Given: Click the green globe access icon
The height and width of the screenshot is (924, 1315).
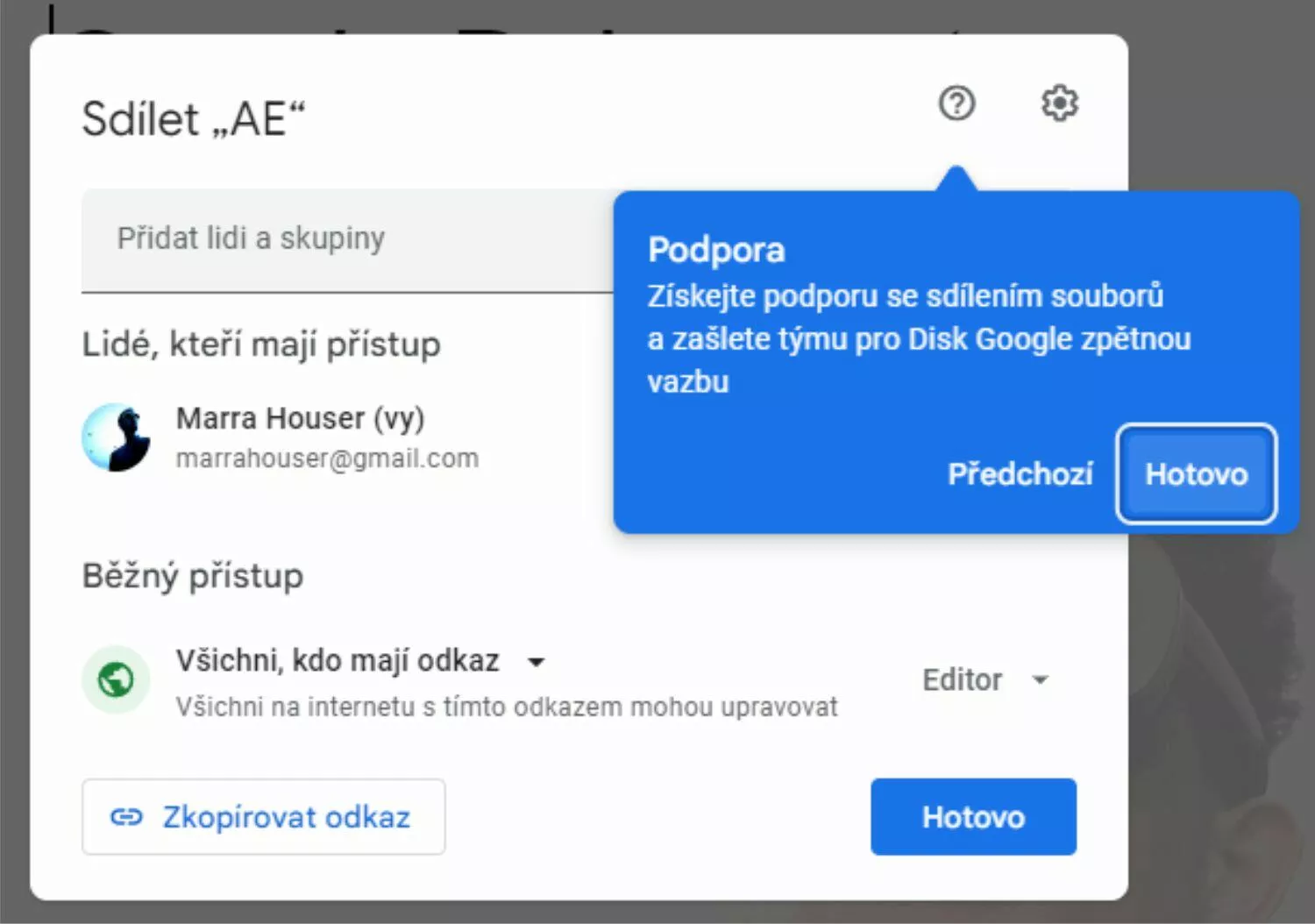Looking at the screenshot, I should (x=116, y=679).
